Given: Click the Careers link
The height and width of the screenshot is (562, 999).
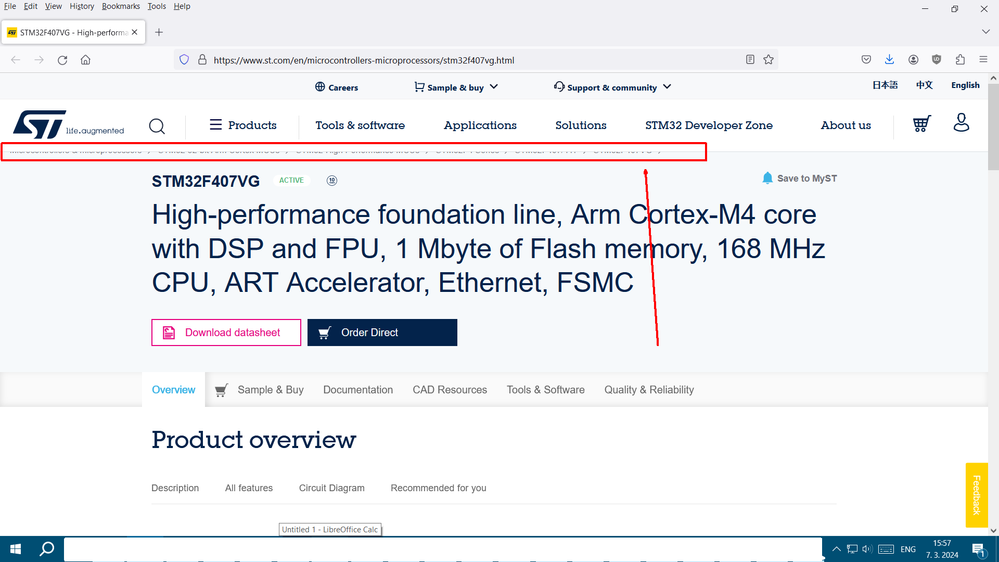Looking at the screenshot, I should pyautogui.click(x=336, y=87).
